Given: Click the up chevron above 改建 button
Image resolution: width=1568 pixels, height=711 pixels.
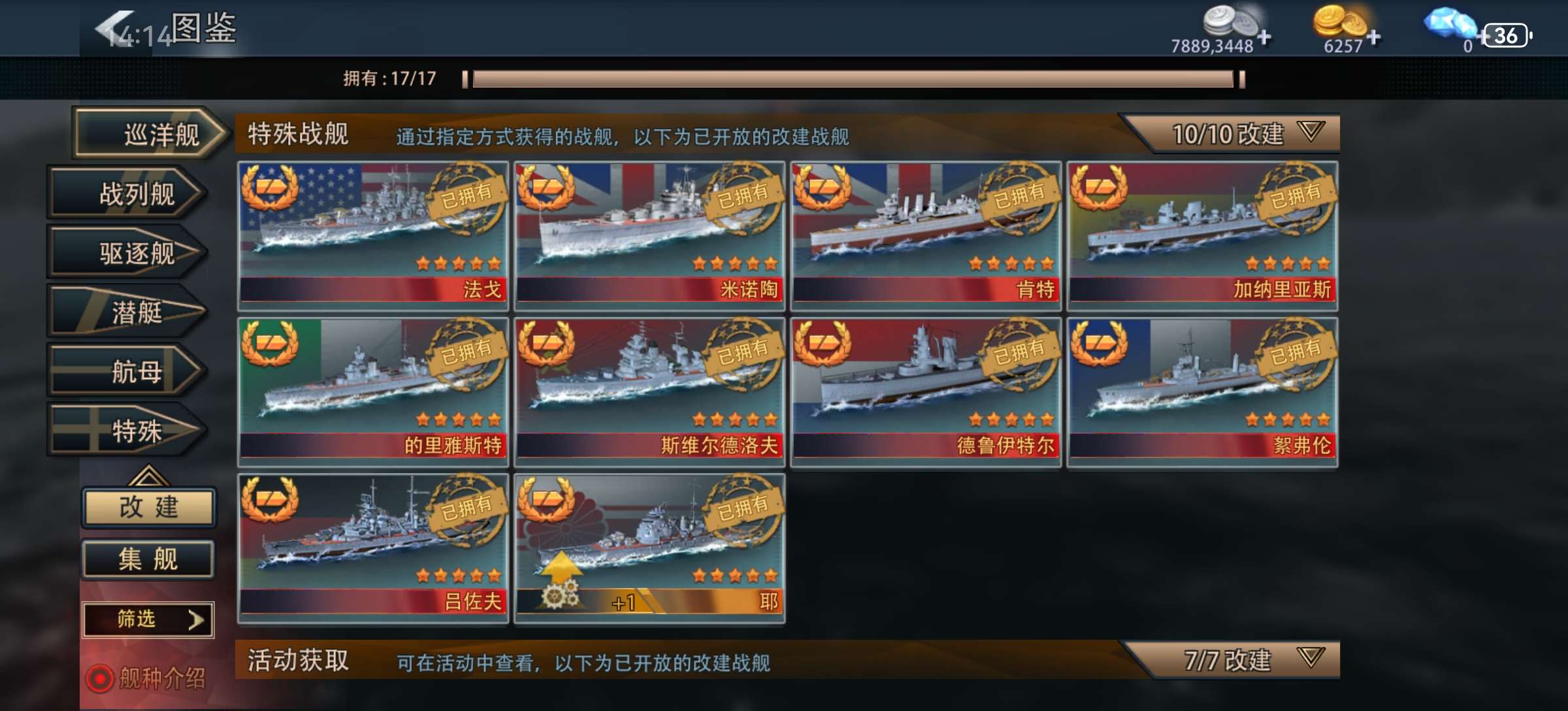Looking at the screenshot, I should pos(148,475).
